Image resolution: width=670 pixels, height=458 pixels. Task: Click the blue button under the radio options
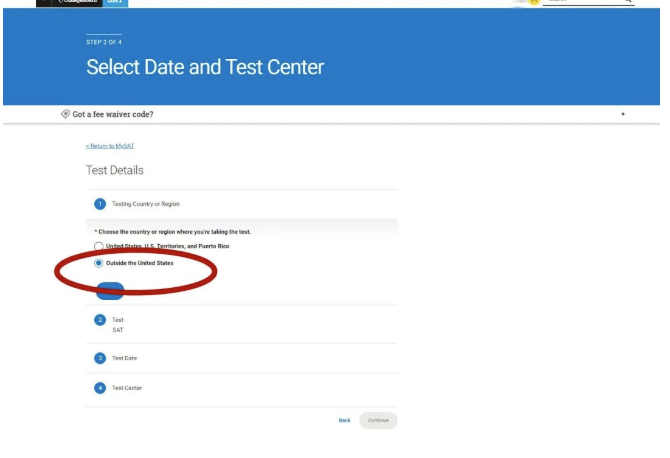pyautogui.click(x=110, y=291)
